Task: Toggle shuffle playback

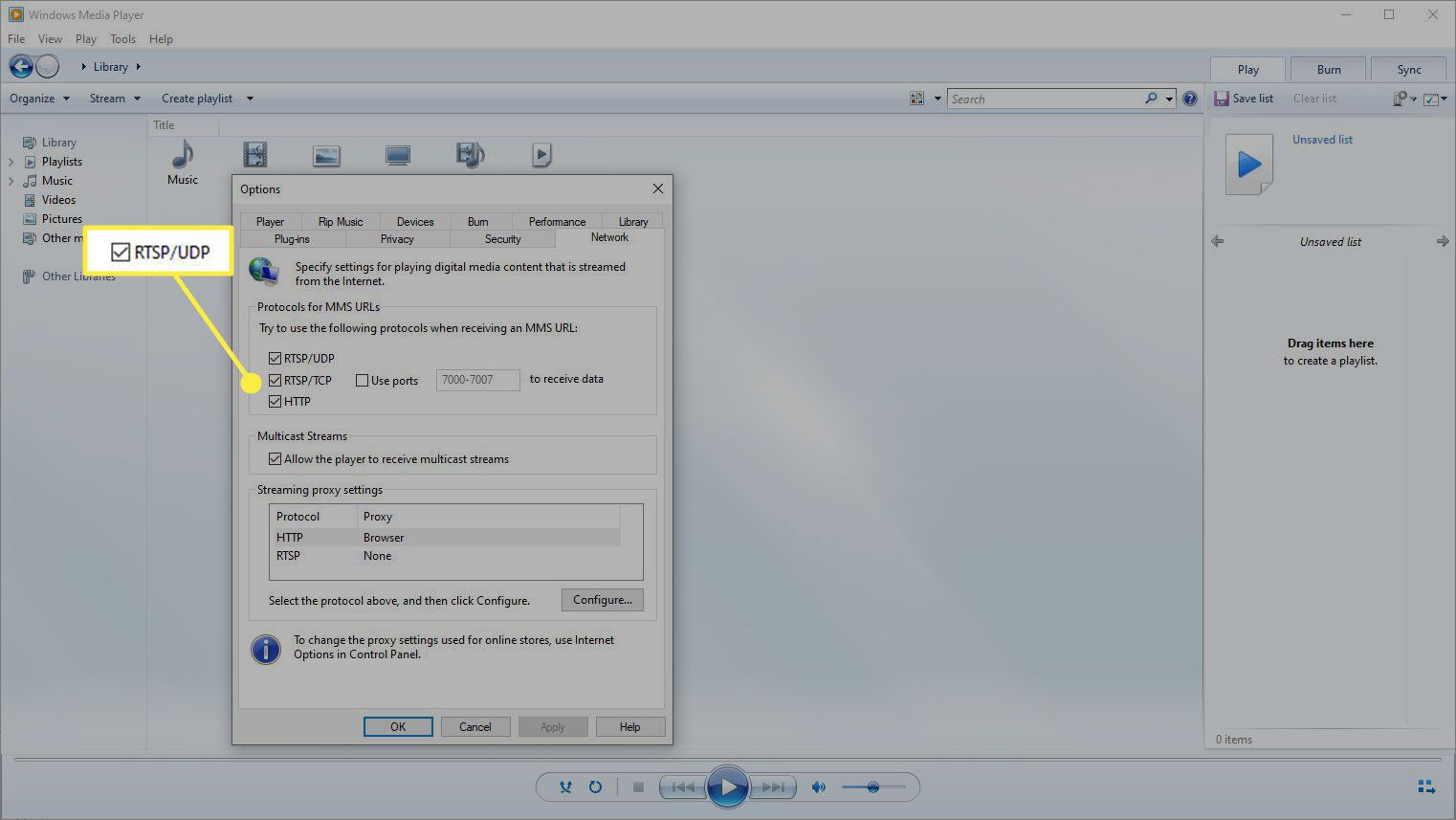Action: coord(565,787)
